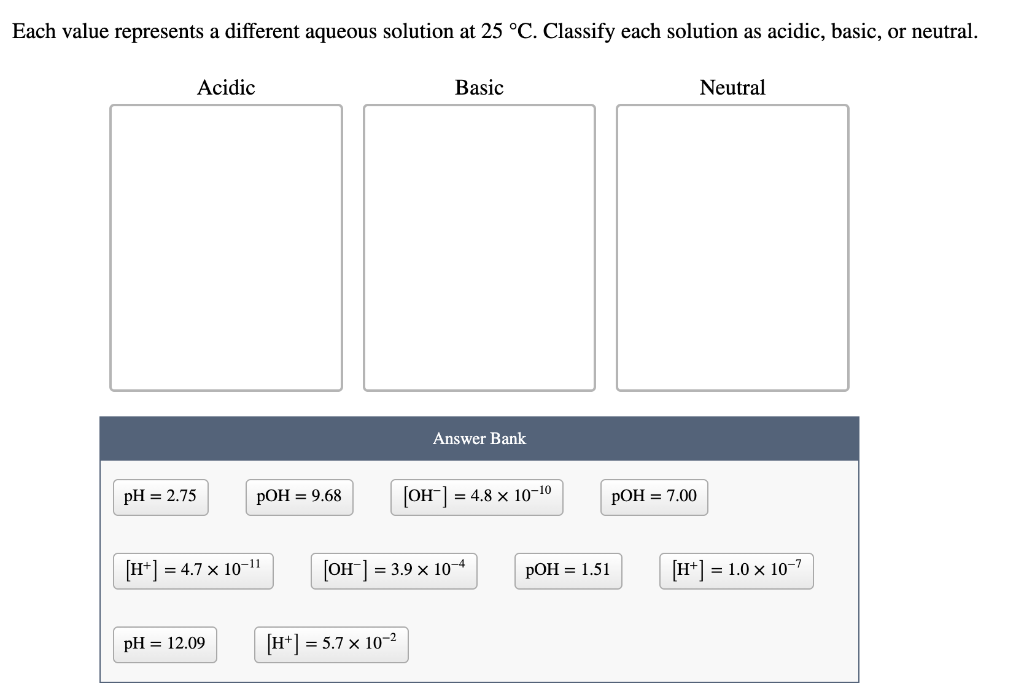The height and width of the screenshot is (694, 1024).
Task: Click the Neutral column heading
Action: click(733, 88)
